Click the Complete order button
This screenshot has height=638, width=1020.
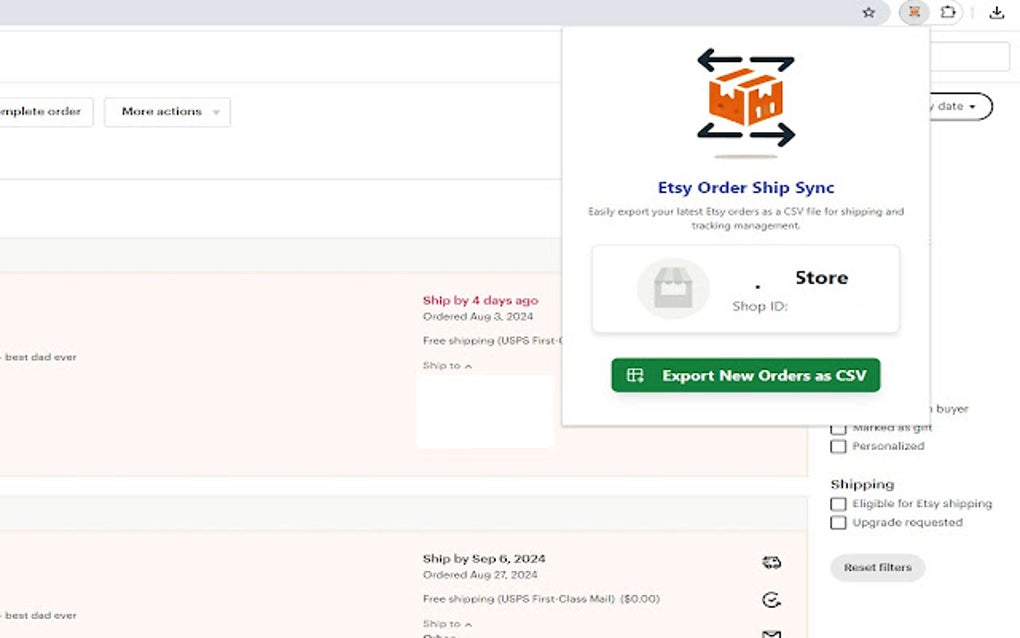click(x=40, y=111)
